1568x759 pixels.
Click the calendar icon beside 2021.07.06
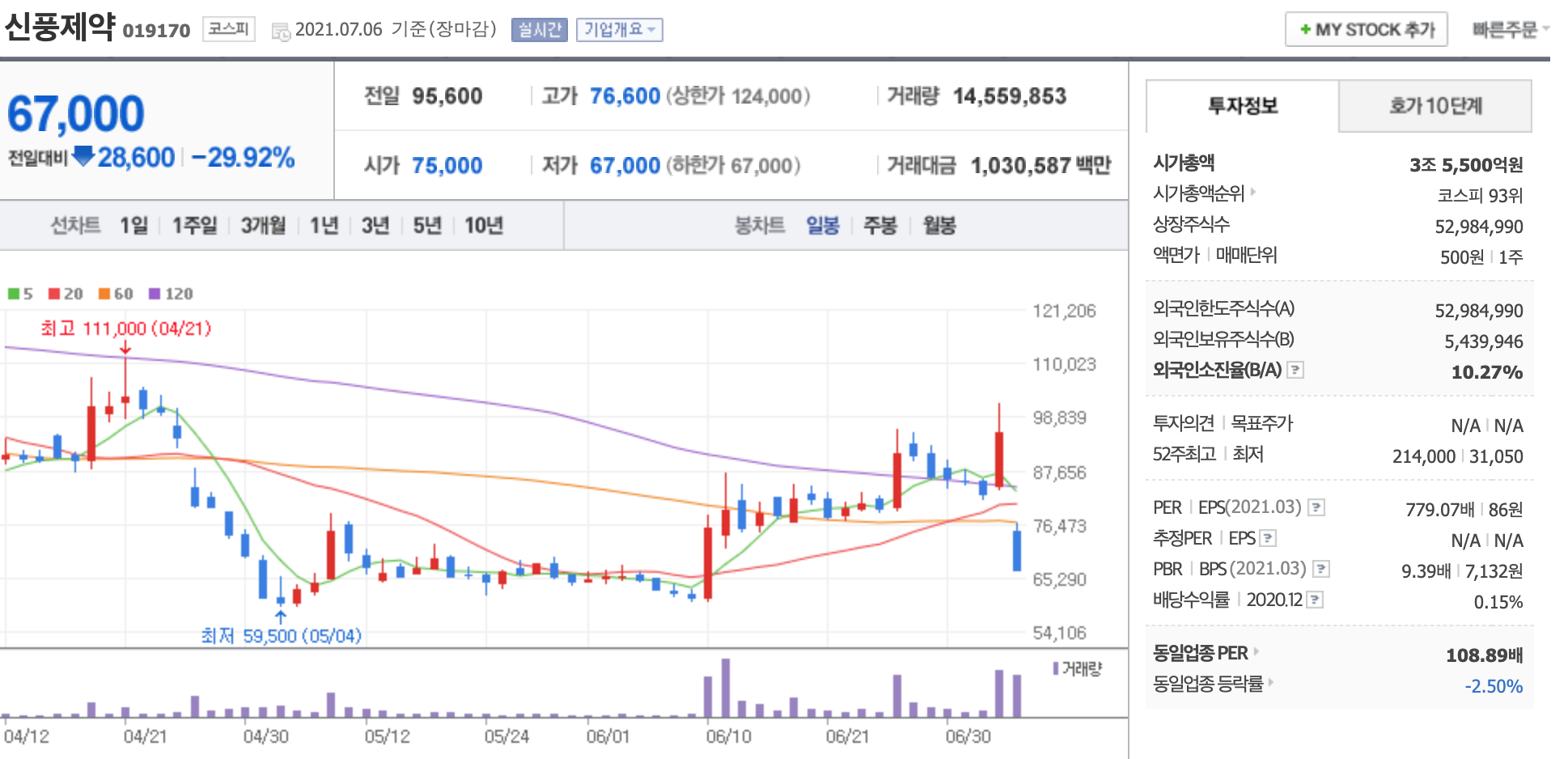pos(281,32)
